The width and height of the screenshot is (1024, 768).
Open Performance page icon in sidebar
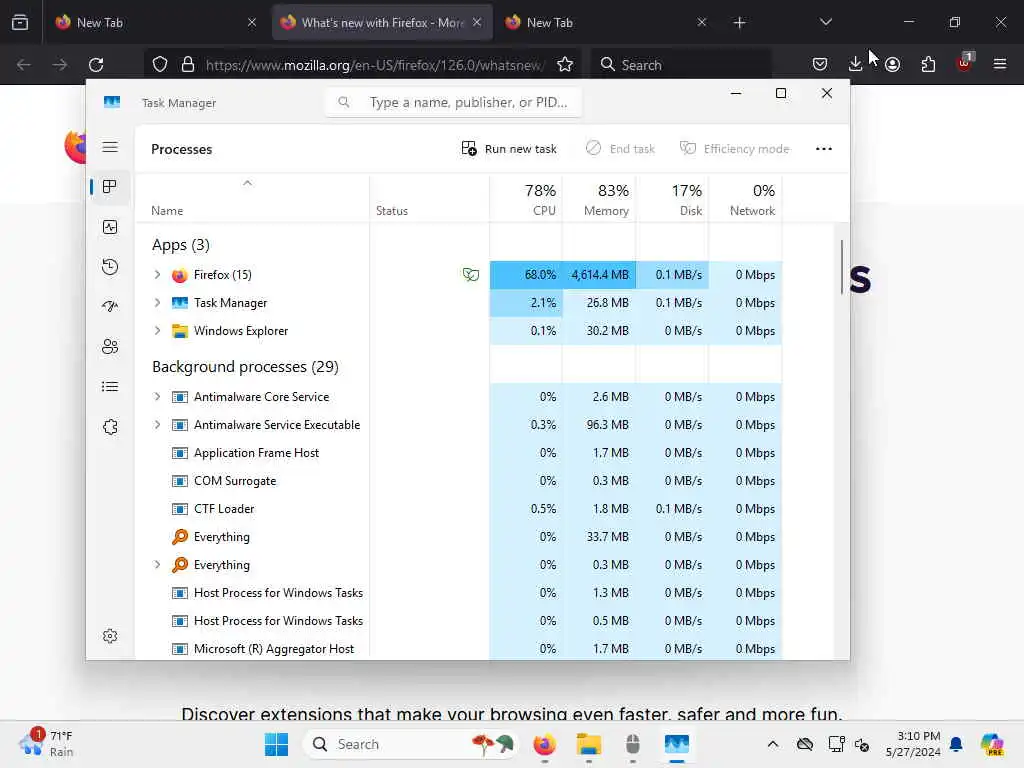click(110, 227)
